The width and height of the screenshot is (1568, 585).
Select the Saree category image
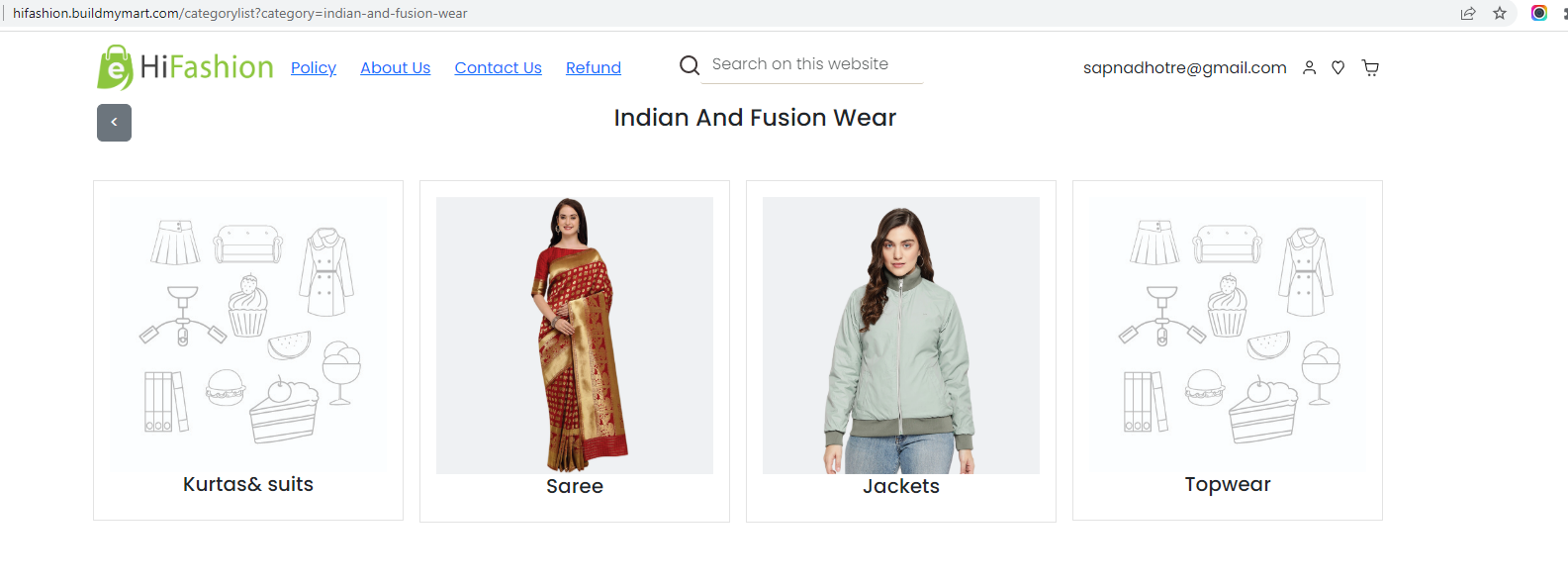pyautogui.click(x=575, y=336)
